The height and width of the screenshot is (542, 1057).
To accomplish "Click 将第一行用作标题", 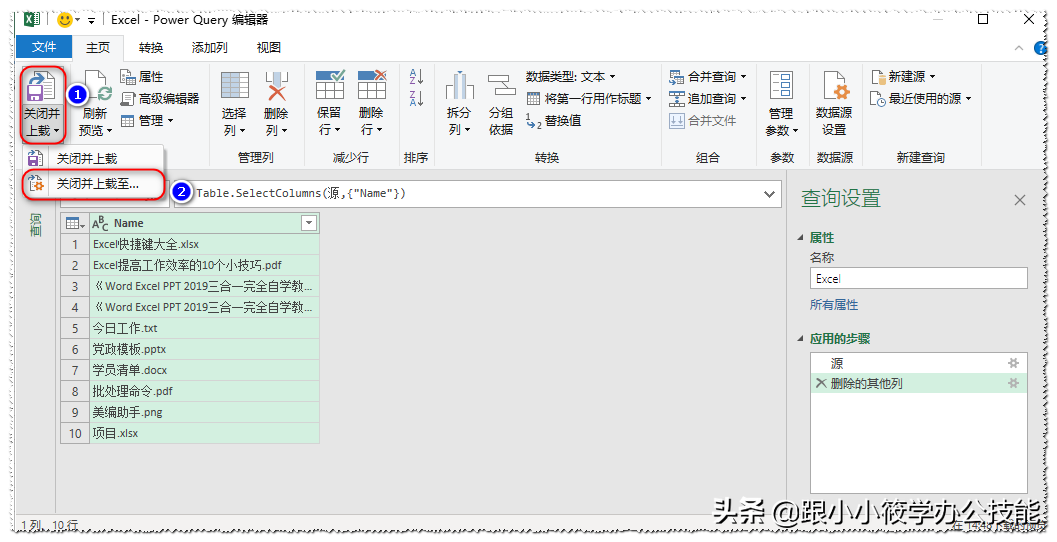I will [x=589, y=98].
